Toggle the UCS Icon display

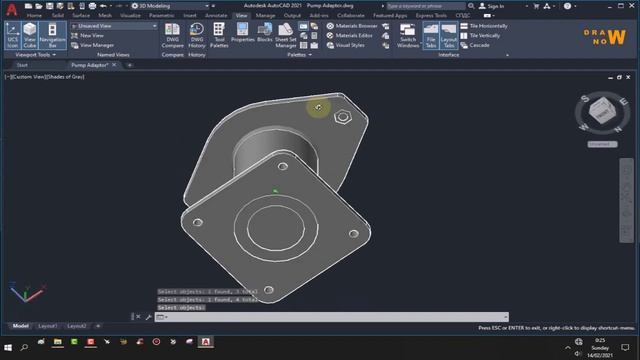[13, 36]
